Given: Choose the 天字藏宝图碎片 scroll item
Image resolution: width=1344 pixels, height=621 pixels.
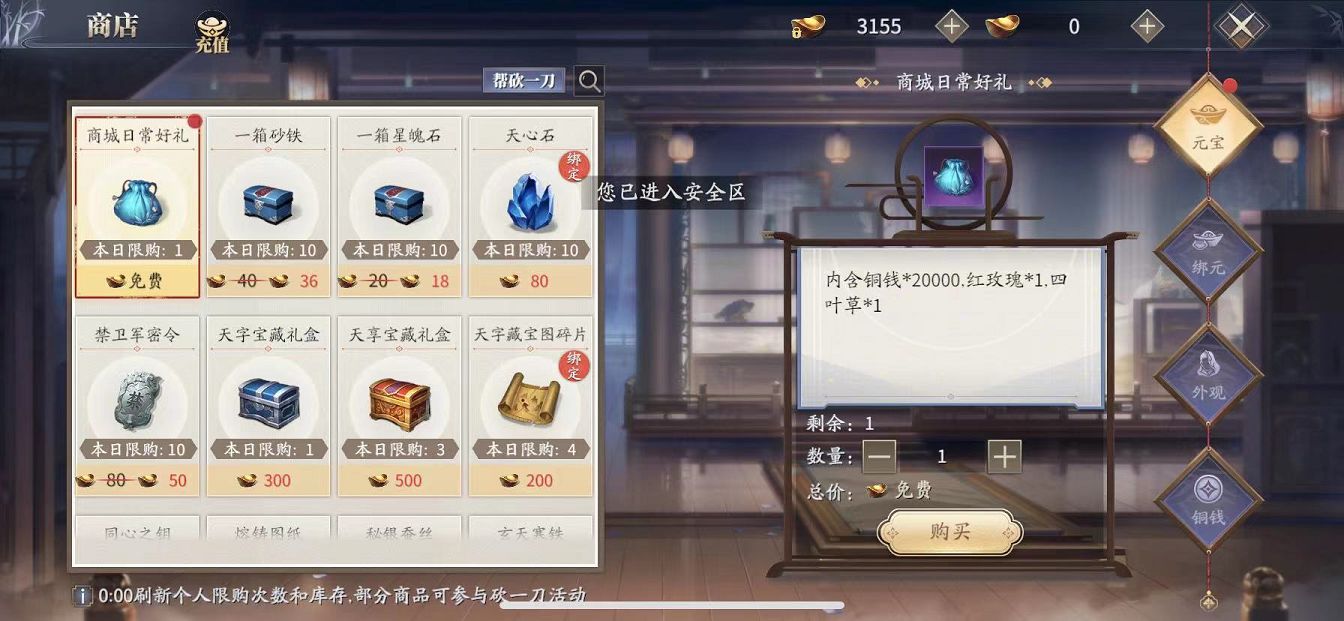Looking at the screenshot, I should click(x=531, y=407).
